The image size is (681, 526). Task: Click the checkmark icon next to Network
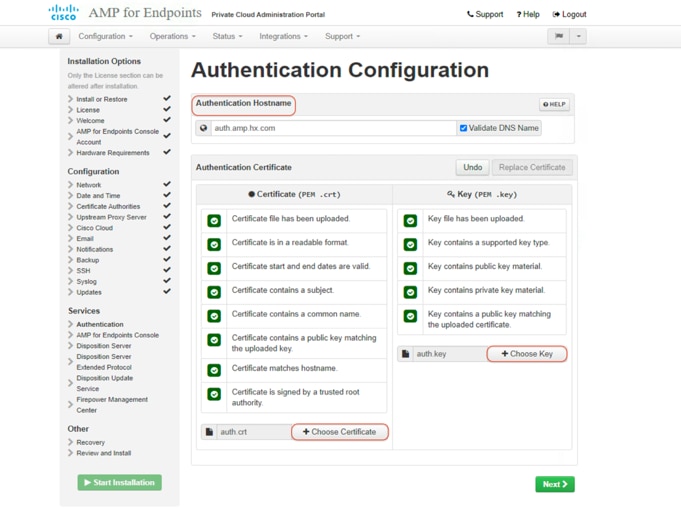[x=167, y=184]
